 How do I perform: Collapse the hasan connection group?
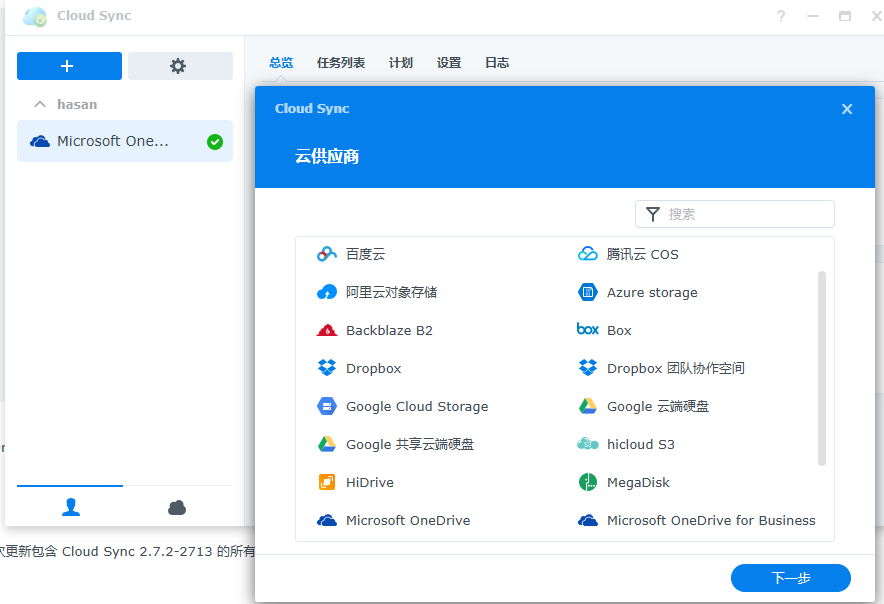(x=39, y=104)
